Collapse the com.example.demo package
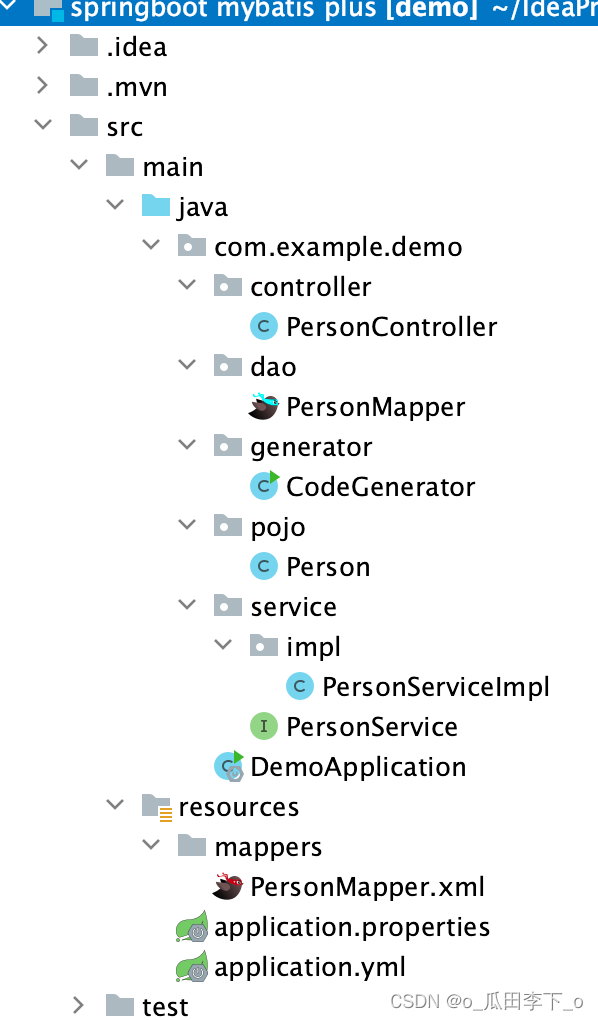This screenshot has width=598, height=1020. (x=151, y=246)
